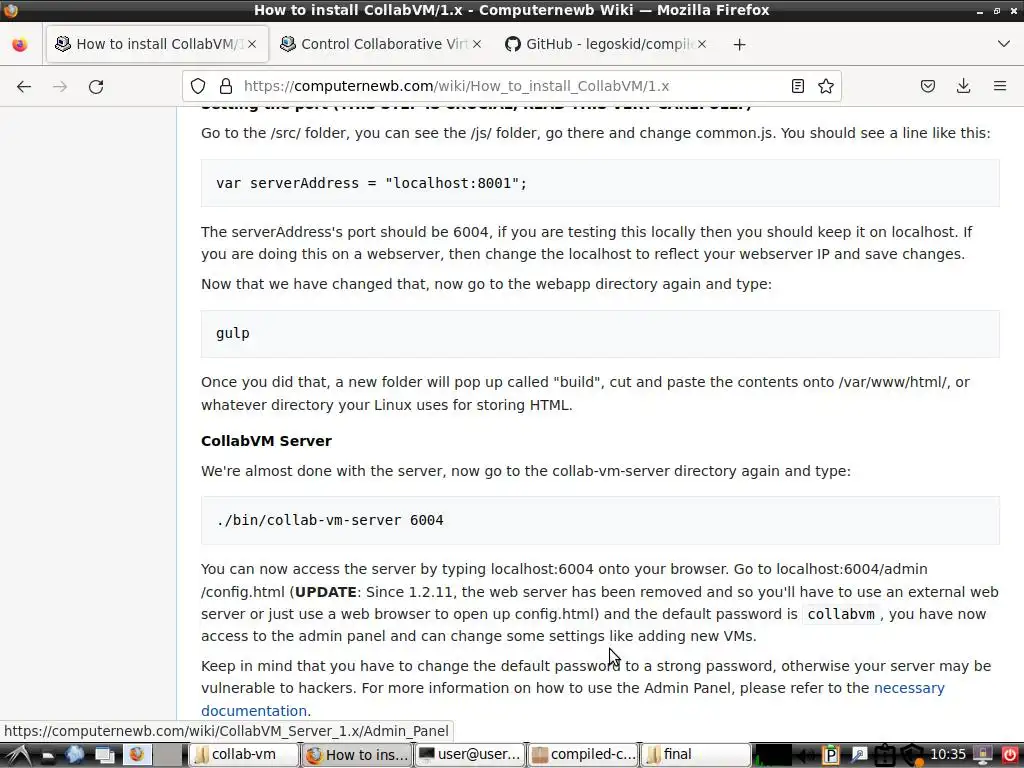1024x768 pixels.
Task: Open the red power logout button
Action: click(x=1010, y=755)
